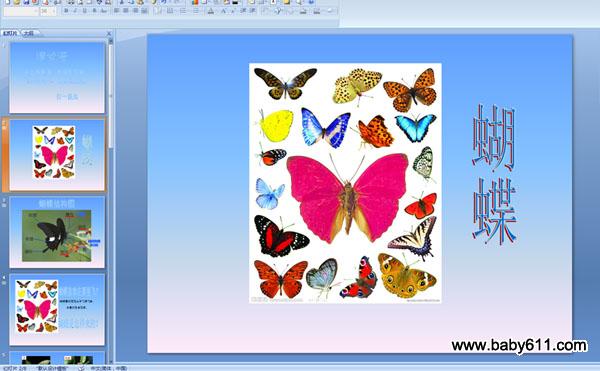
Task: Toggle underline text formatting
Action: [x=85, y=11]
